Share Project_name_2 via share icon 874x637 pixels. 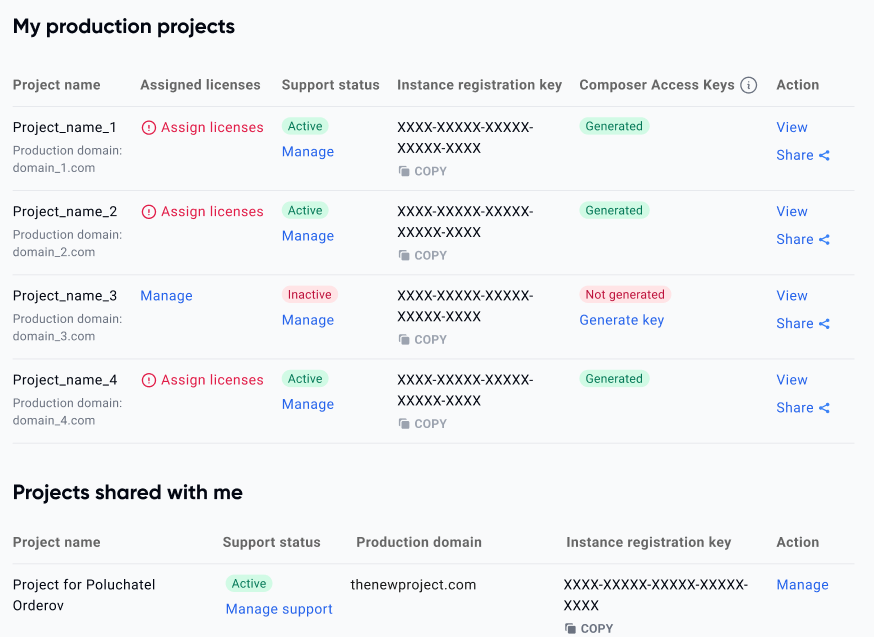coord(824,239)
